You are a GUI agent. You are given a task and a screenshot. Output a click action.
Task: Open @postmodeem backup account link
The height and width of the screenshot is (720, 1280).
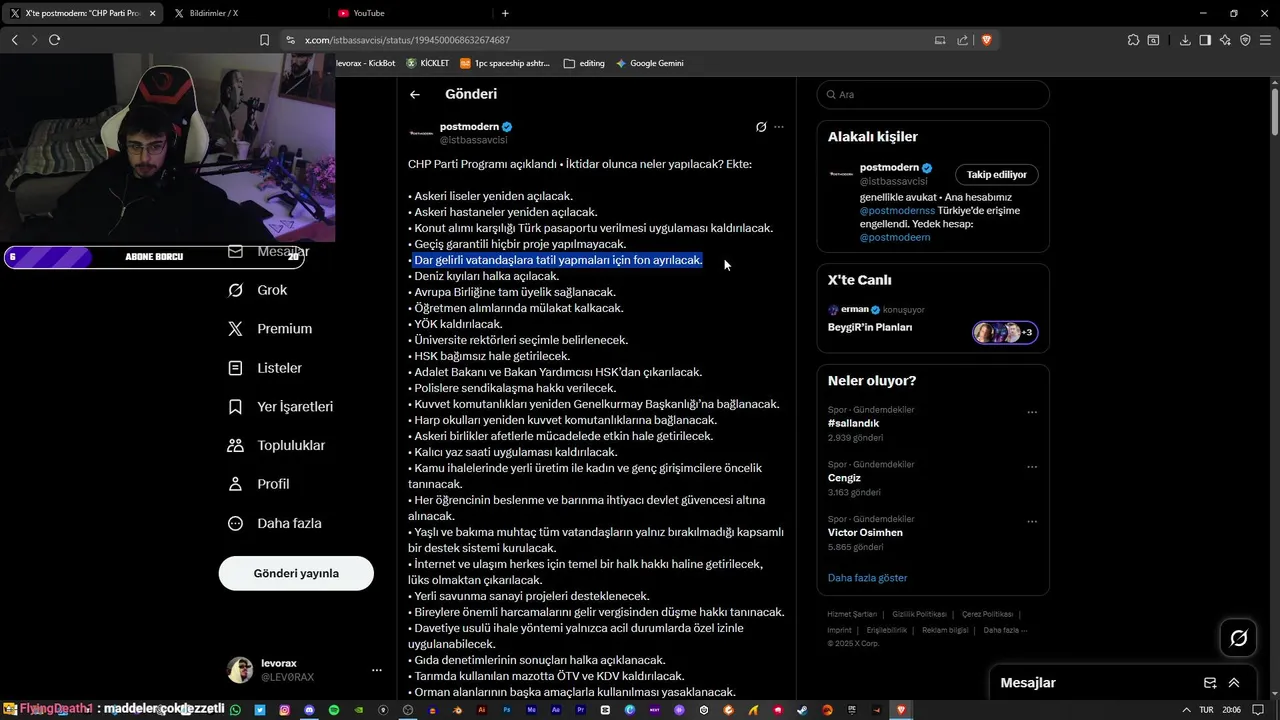click(895, 237)
